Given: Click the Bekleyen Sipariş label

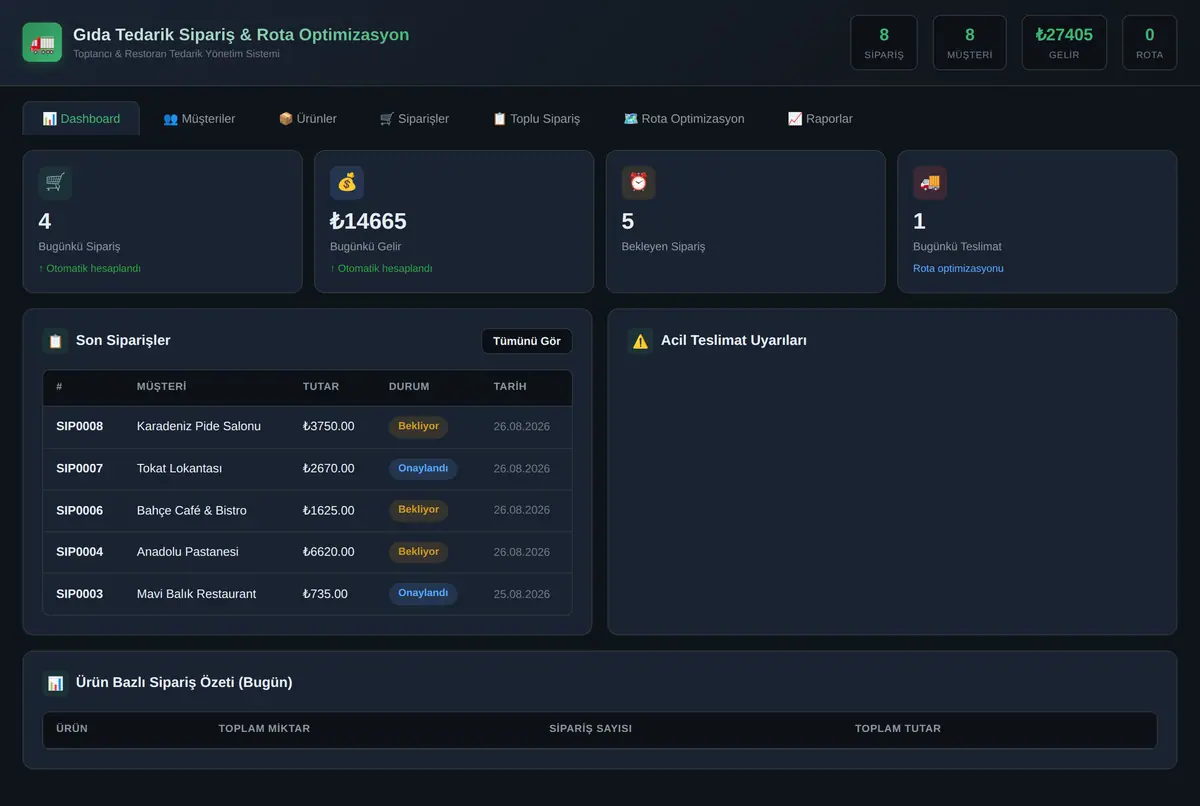Looking at the screenshot, I should [664, 246].
